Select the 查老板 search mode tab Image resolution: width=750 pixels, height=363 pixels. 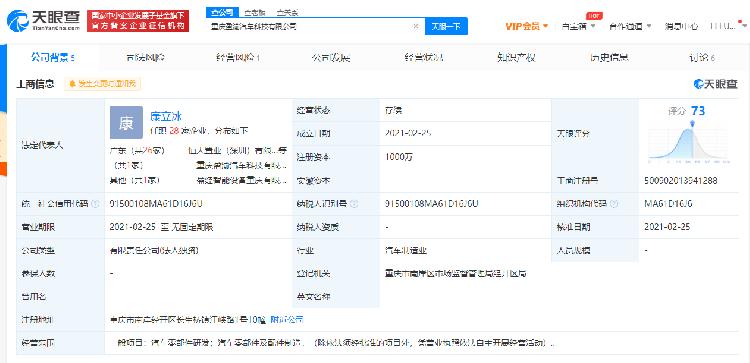pos(255,12)
